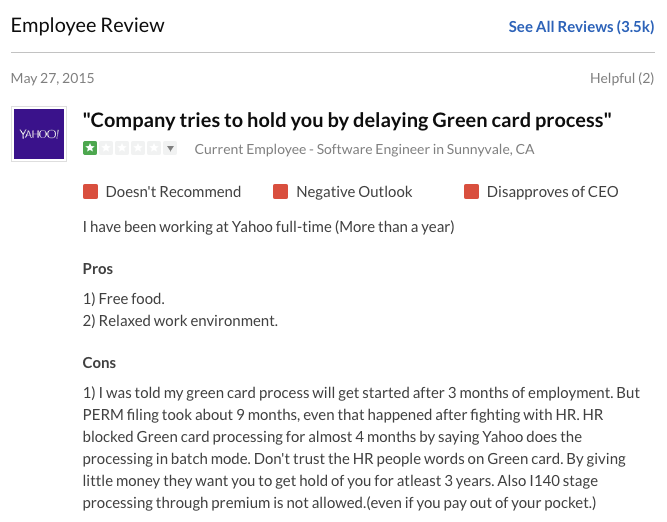Image resolution: width=667 pixels, height=522 pixels.
Task: Click the Current Employee Software Engineer job text
Action: tap(364, 149)
